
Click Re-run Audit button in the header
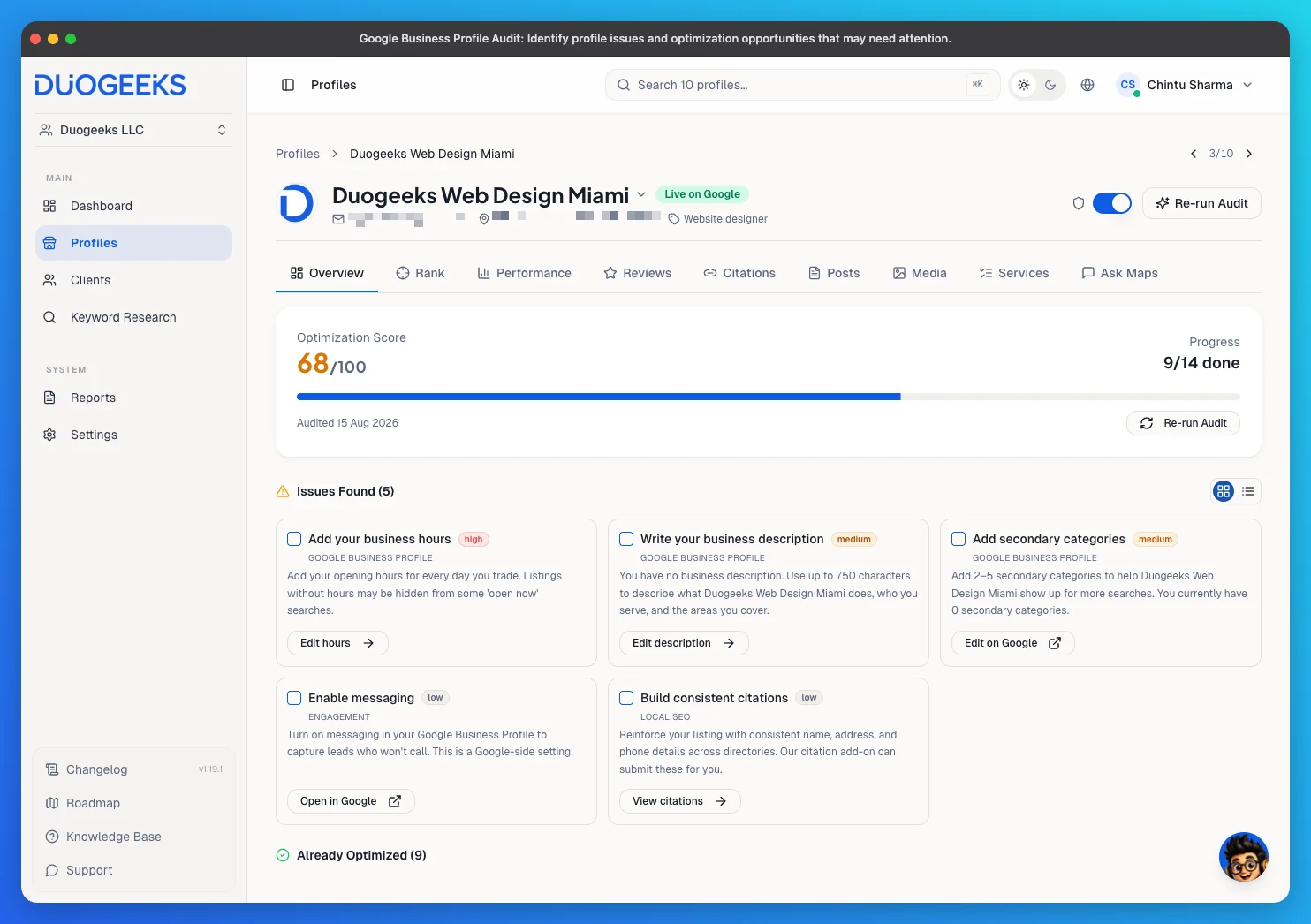click(x=1201, y=203)
